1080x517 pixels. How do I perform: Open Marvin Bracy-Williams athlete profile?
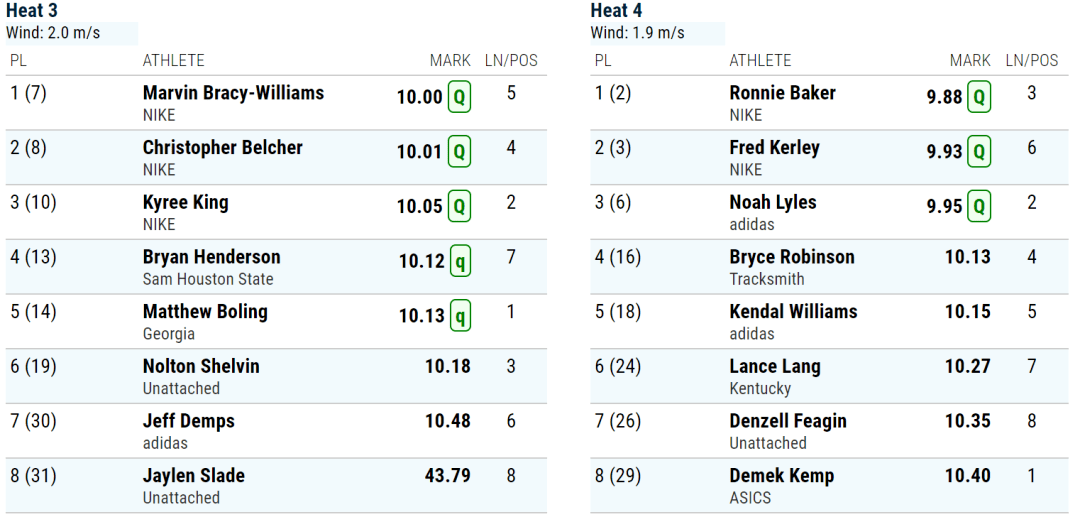(233, 93)
